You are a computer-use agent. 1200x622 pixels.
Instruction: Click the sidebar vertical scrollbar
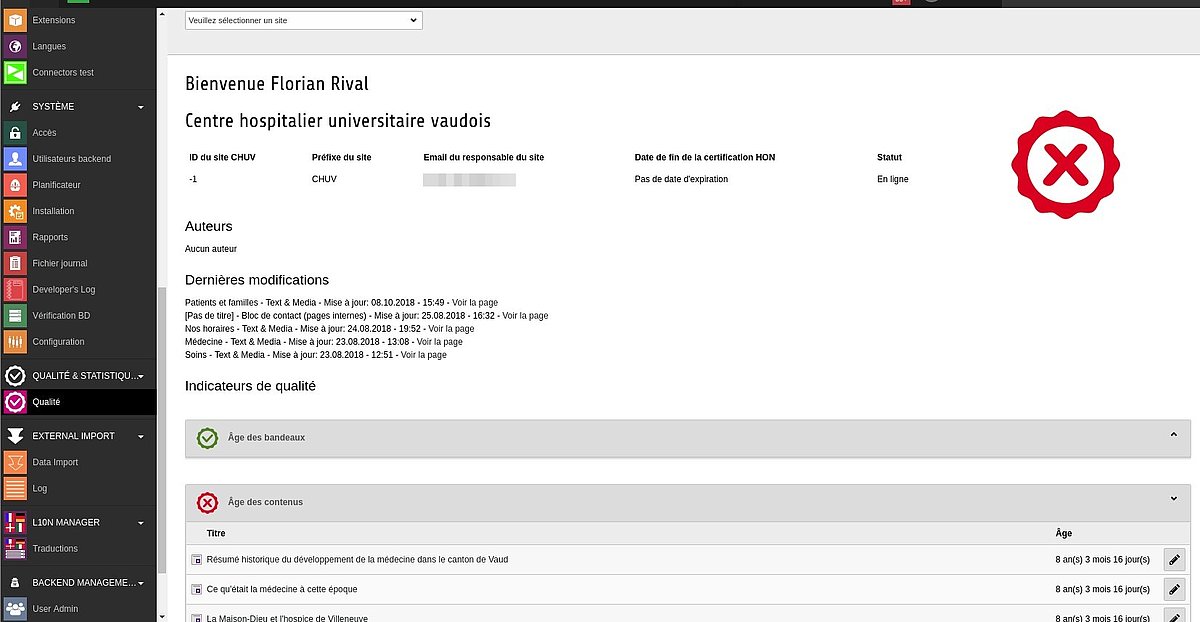(x=160, y=430)
